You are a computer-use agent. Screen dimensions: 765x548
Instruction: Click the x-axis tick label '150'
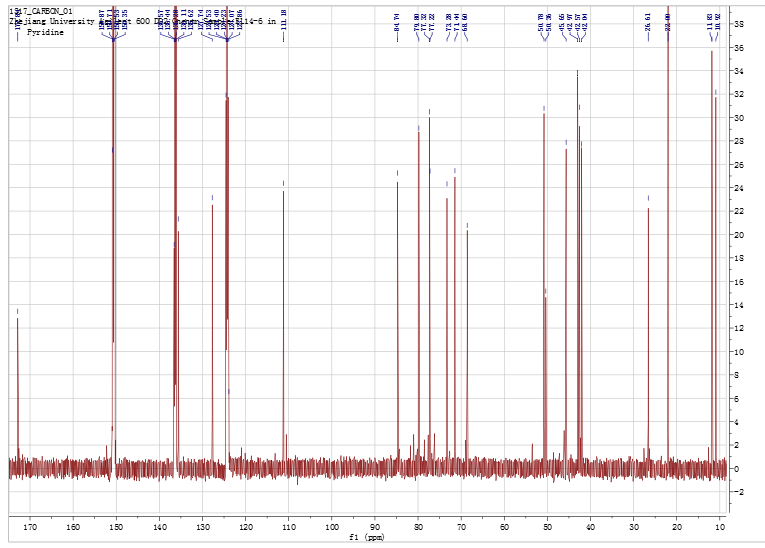pyautogui.click(x=116, y=527)
